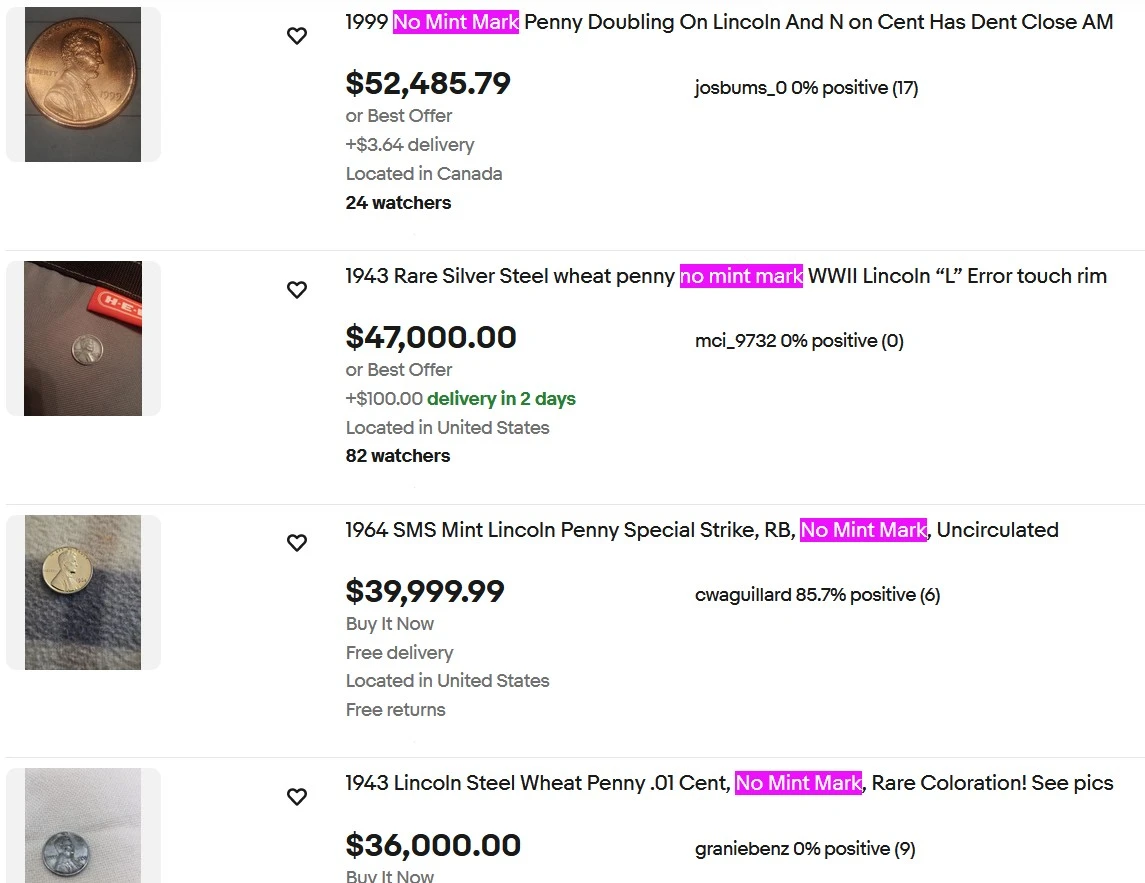
Task: View the 1943 steel penny on red tag photo
Action: 83,338
